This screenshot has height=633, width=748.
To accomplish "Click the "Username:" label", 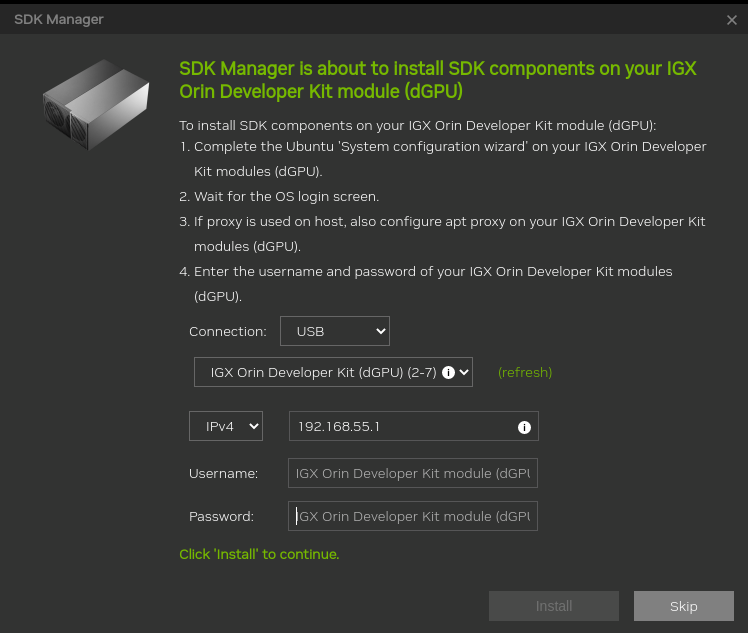I will [x=223, y=474].
